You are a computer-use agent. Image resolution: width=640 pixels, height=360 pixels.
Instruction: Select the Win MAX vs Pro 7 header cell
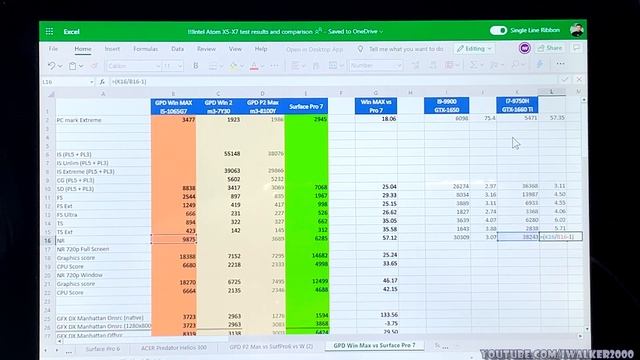tap(376, 106)
